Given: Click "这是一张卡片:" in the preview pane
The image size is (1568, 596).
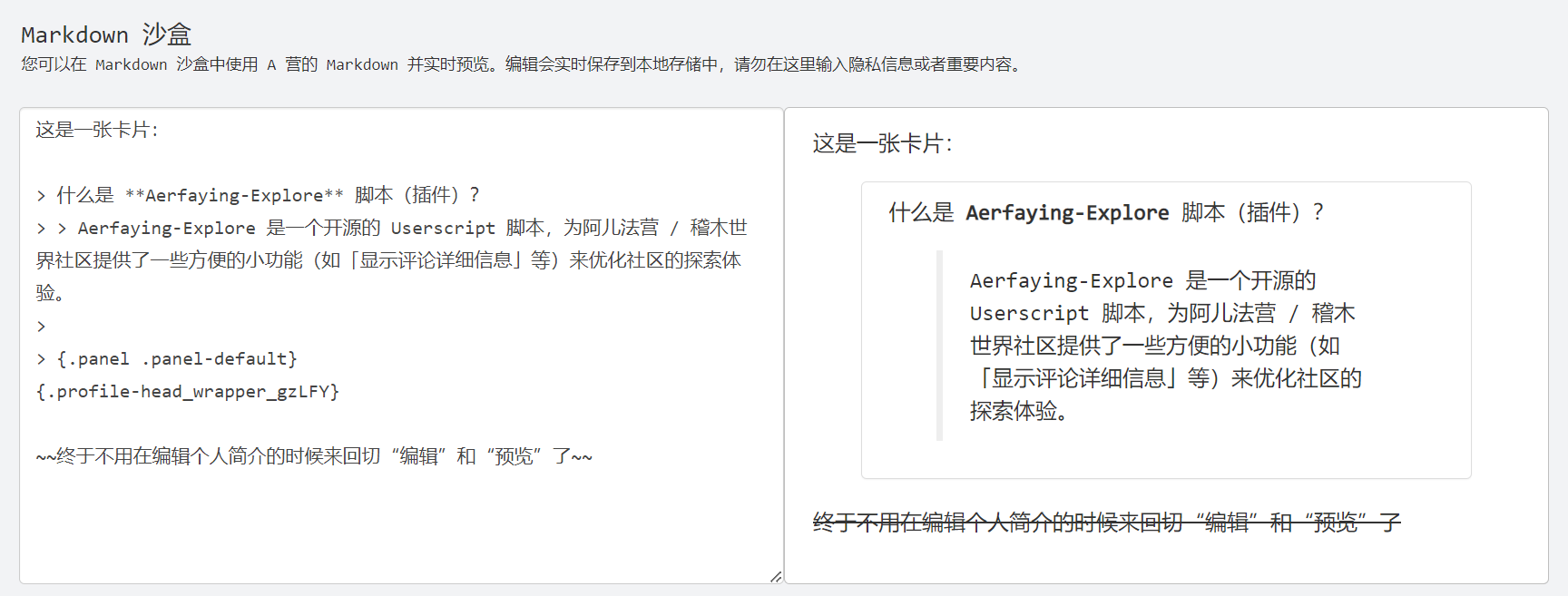Looking at the screenshot, I should coord(882,143).
